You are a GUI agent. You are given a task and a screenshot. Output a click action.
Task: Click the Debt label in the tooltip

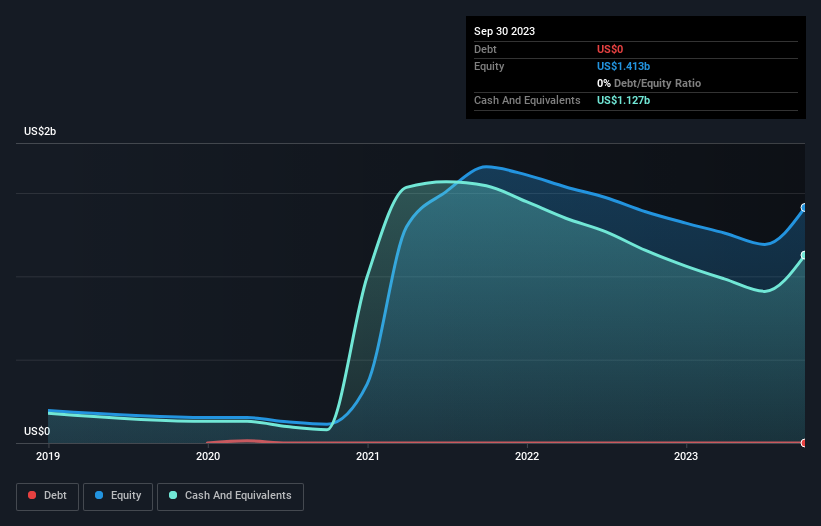tap(485, 49)
